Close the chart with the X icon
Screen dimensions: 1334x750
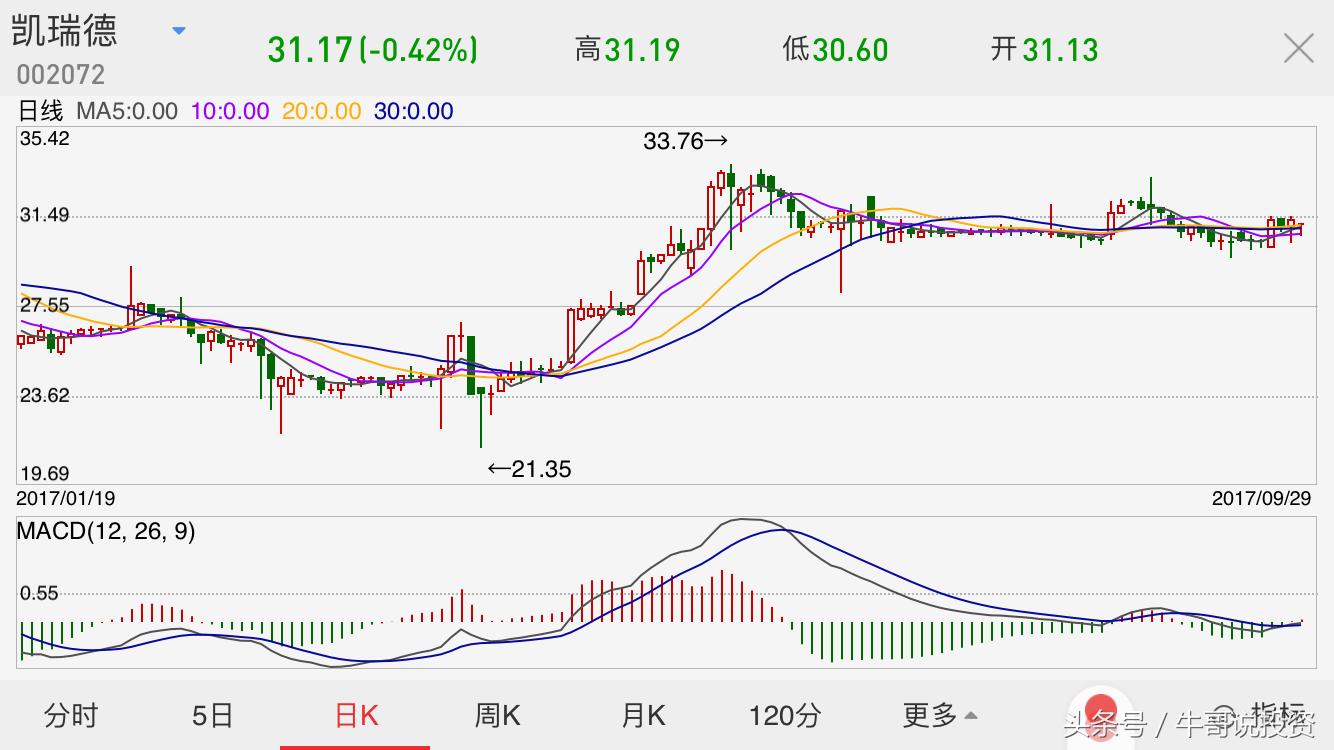[x=1298, y=48]
